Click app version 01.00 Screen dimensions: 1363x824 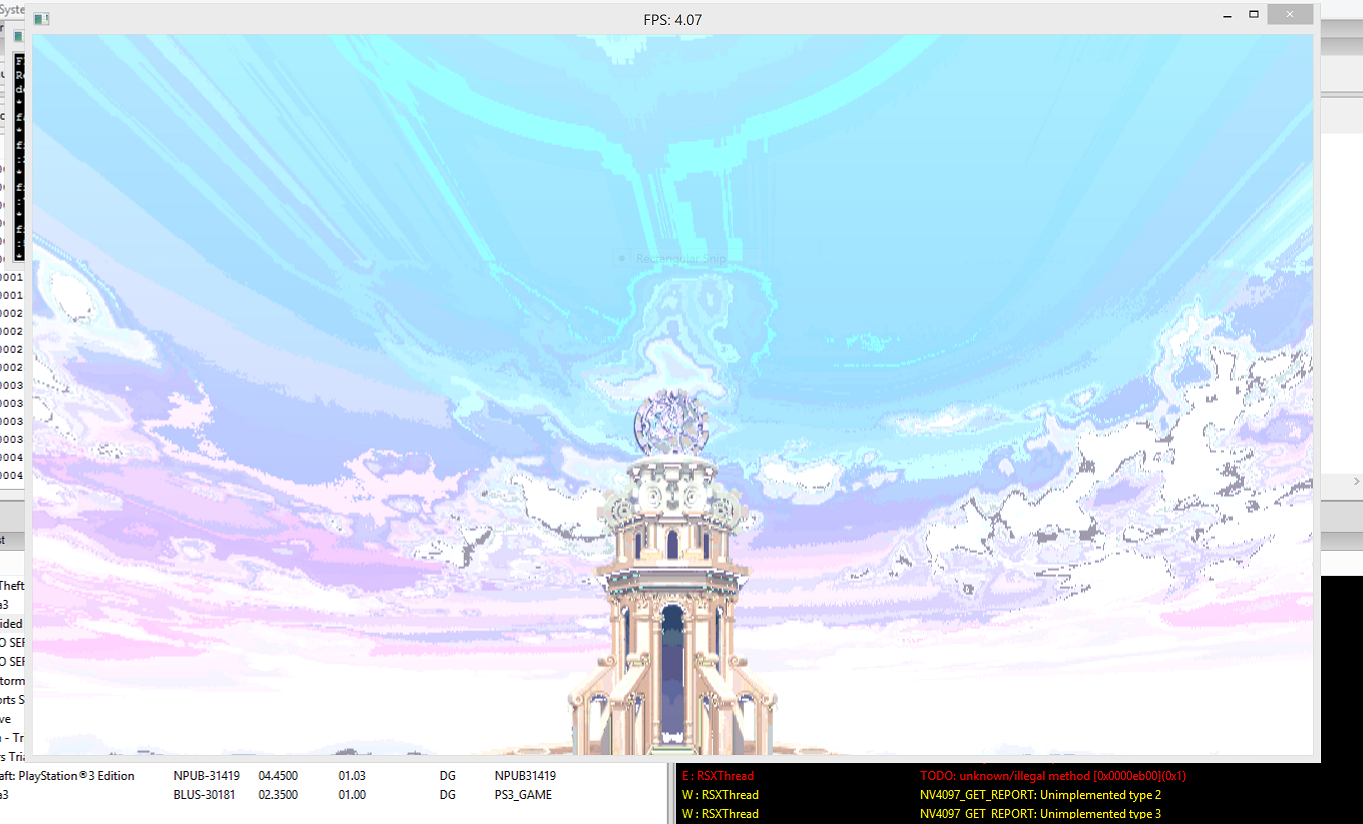tap(351, 794)
